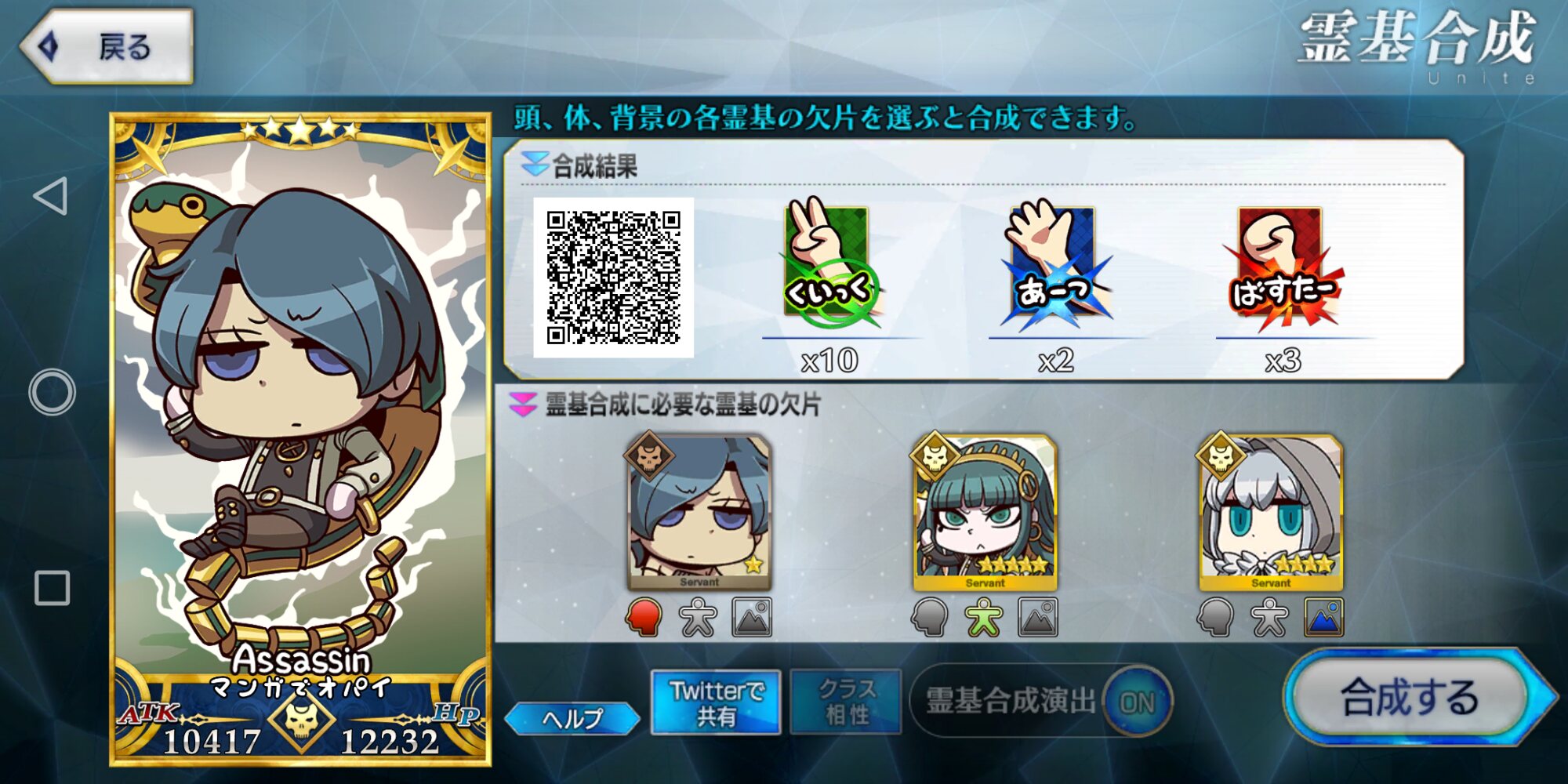
Task: Share via Twitterで共有 button
Action: tap(716, 702)
